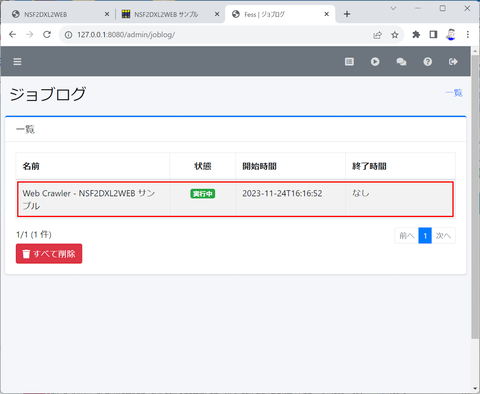Image resolution: width=480 pixels, height=394 pixels.
Task: Open the system info list icon in header
Action: 349,62
